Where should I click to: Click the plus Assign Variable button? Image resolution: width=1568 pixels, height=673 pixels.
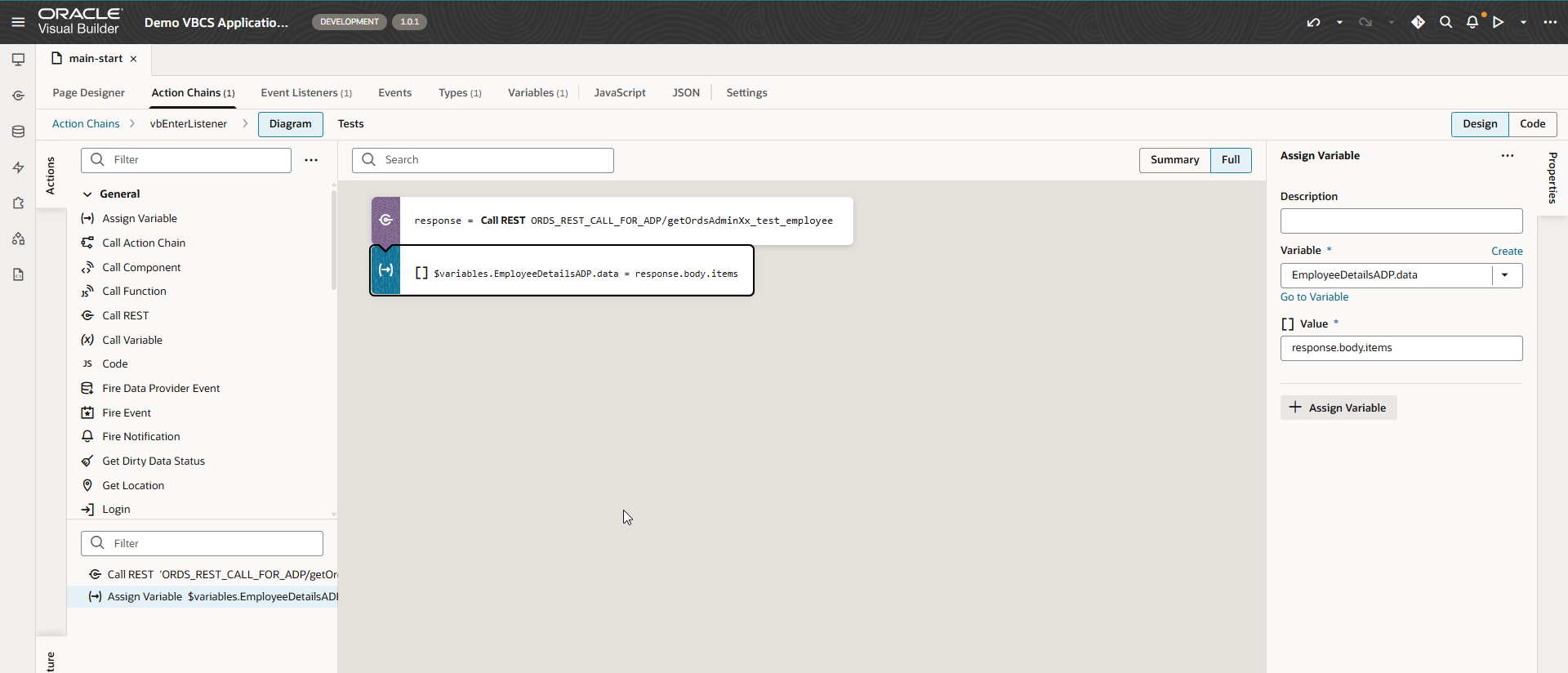(1338, 408)
